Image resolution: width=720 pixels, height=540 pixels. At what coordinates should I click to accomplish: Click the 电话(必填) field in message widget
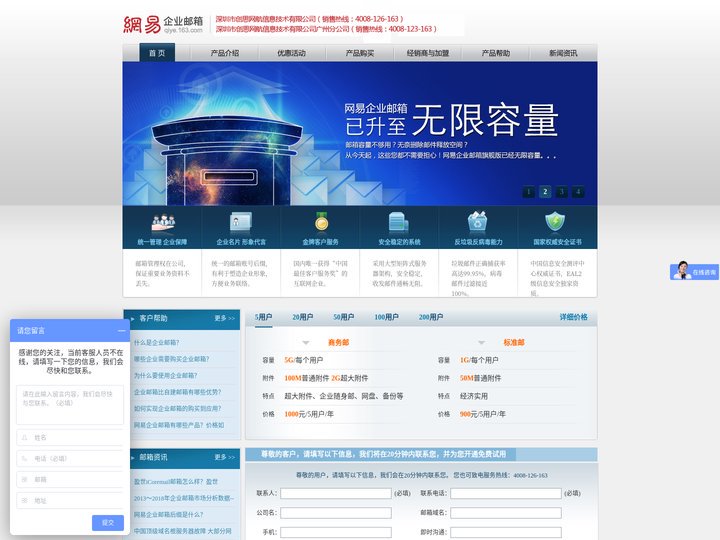(x=70, y=458)
